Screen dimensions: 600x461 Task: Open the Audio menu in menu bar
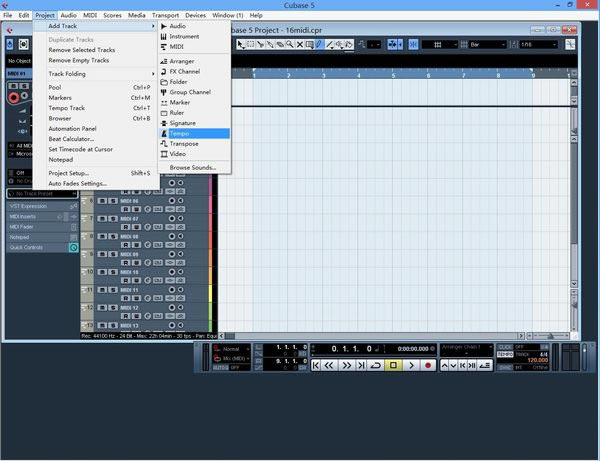coord(68,16)
